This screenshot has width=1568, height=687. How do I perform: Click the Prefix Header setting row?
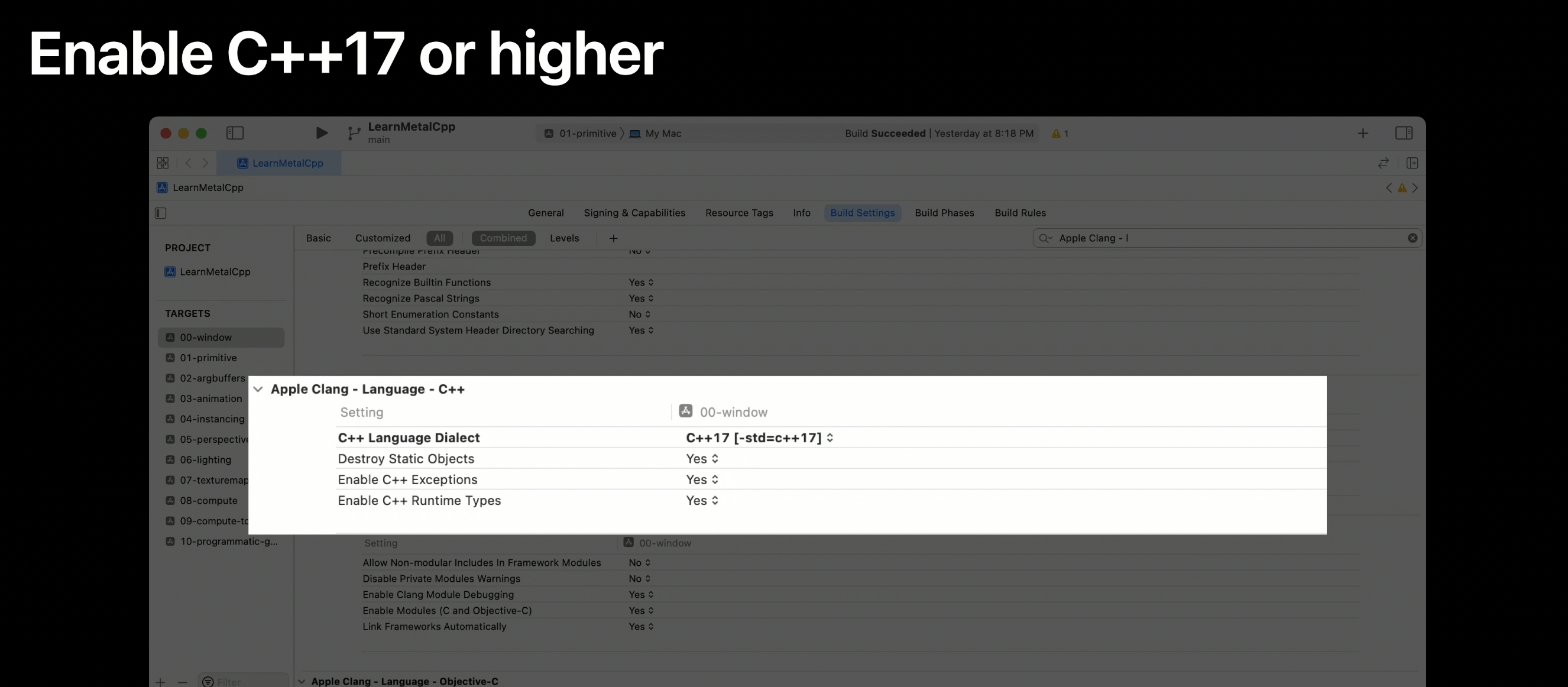[860, 267]
